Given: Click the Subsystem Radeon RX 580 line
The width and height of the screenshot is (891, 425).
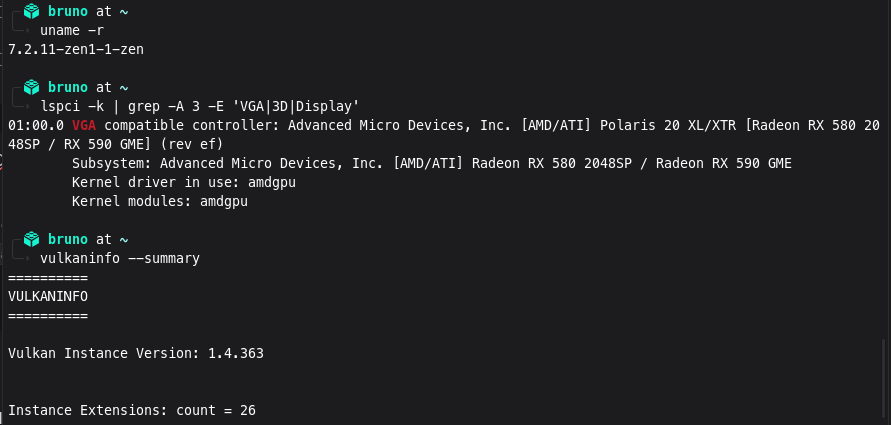Looking at the screenshot, I should coord(432,164).
